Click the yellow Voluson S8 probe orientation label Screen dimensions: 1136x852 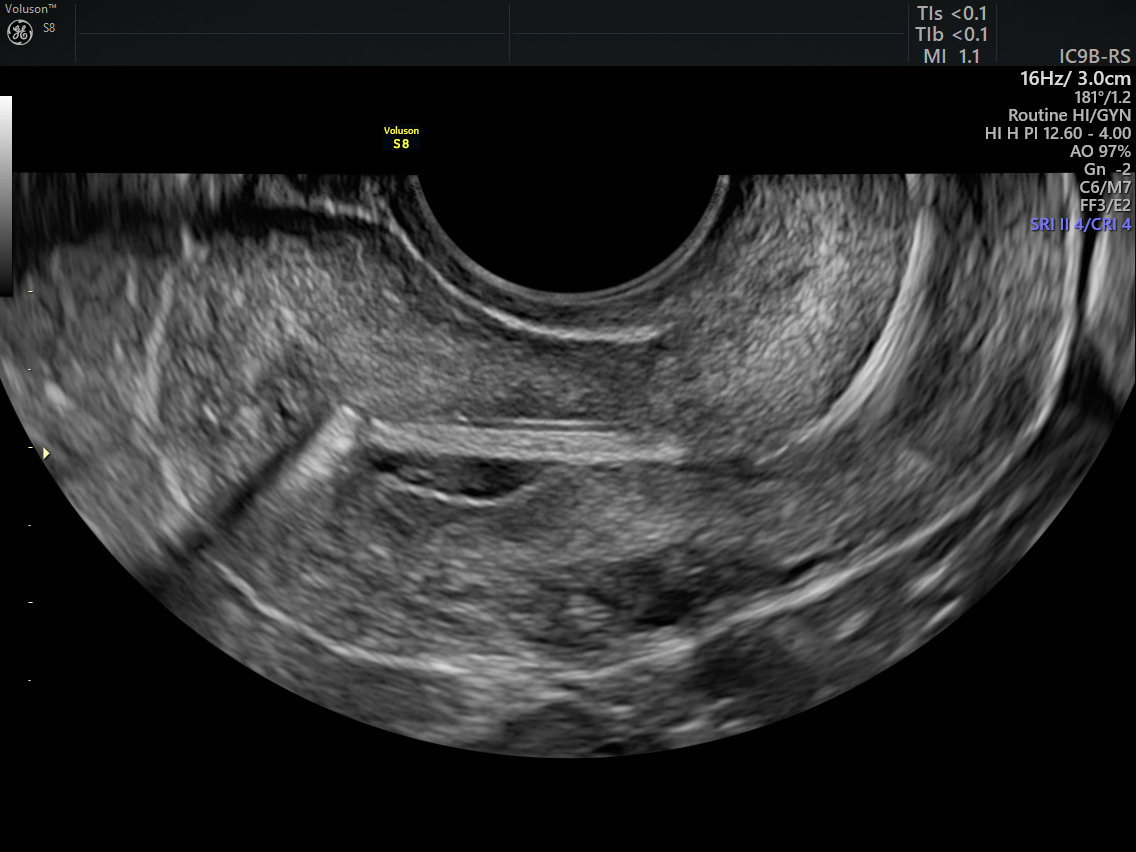(401, 138)
